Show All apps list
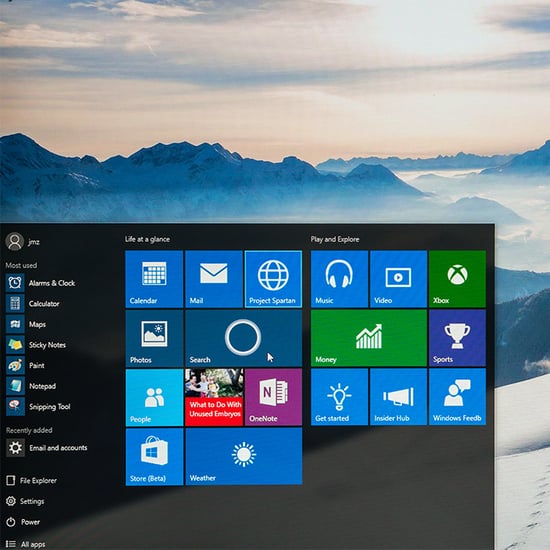This screenshot has height=550, width=550. click(26, 544)
